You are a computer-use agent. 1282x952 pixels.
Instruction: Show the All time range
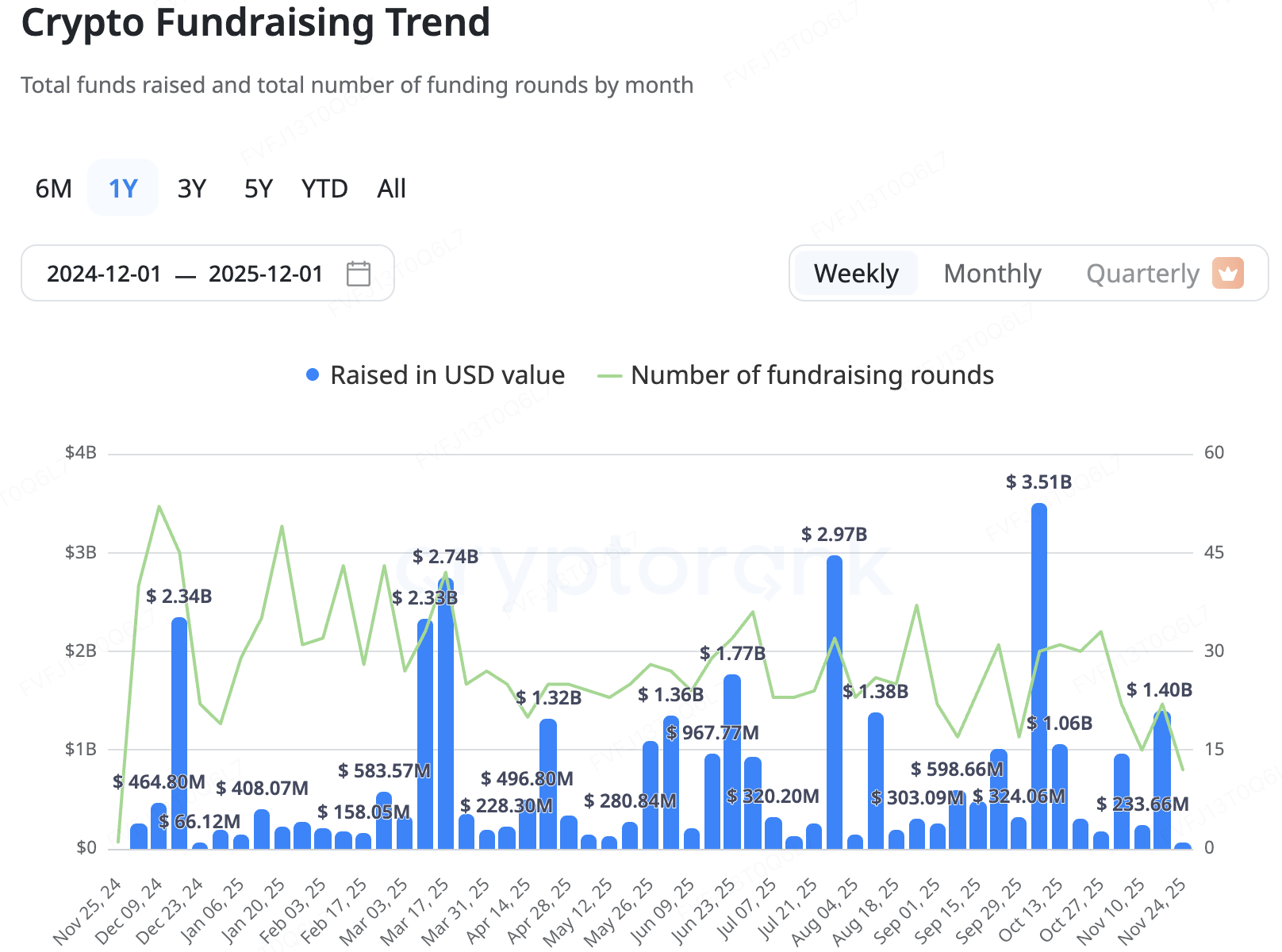pyautogui.click(x=392, y=189)
